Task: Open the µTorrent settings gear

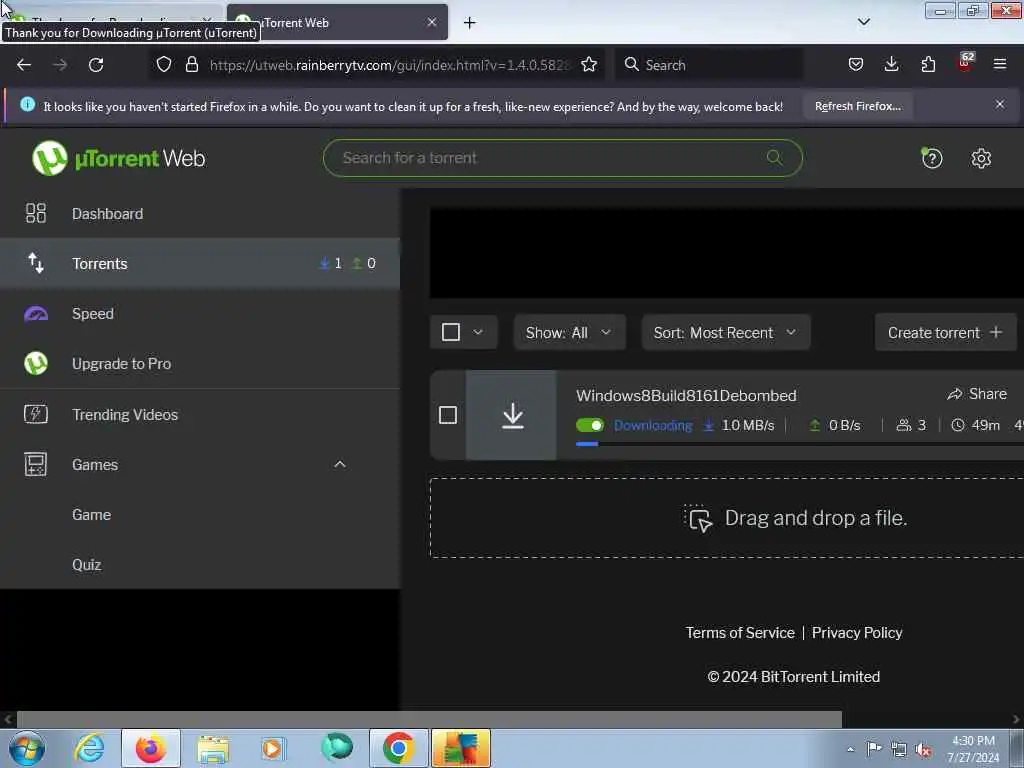Action: pyautogui.click(x=981, y=158)
